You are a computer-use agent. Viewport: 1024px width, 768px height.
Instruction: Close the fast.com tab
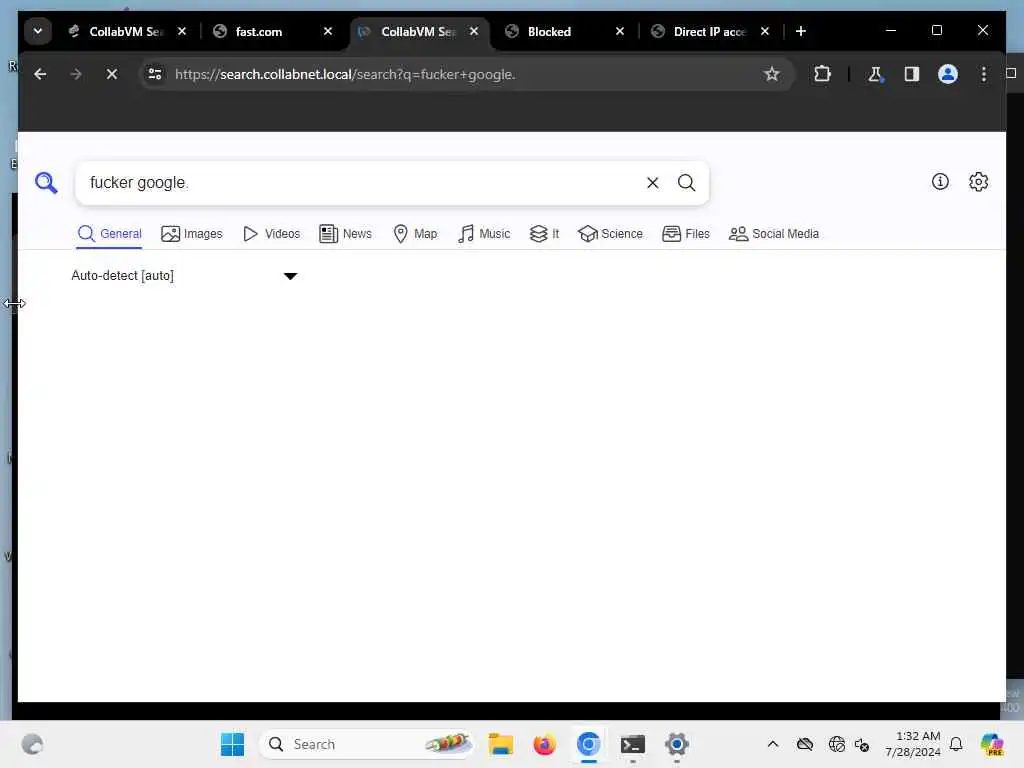[328, 31]
